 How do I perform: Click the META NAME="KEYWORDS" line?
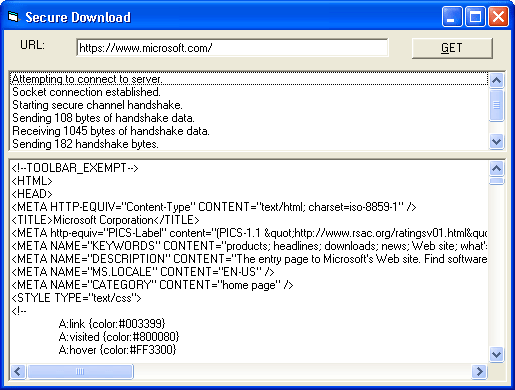tap(249, 246)
